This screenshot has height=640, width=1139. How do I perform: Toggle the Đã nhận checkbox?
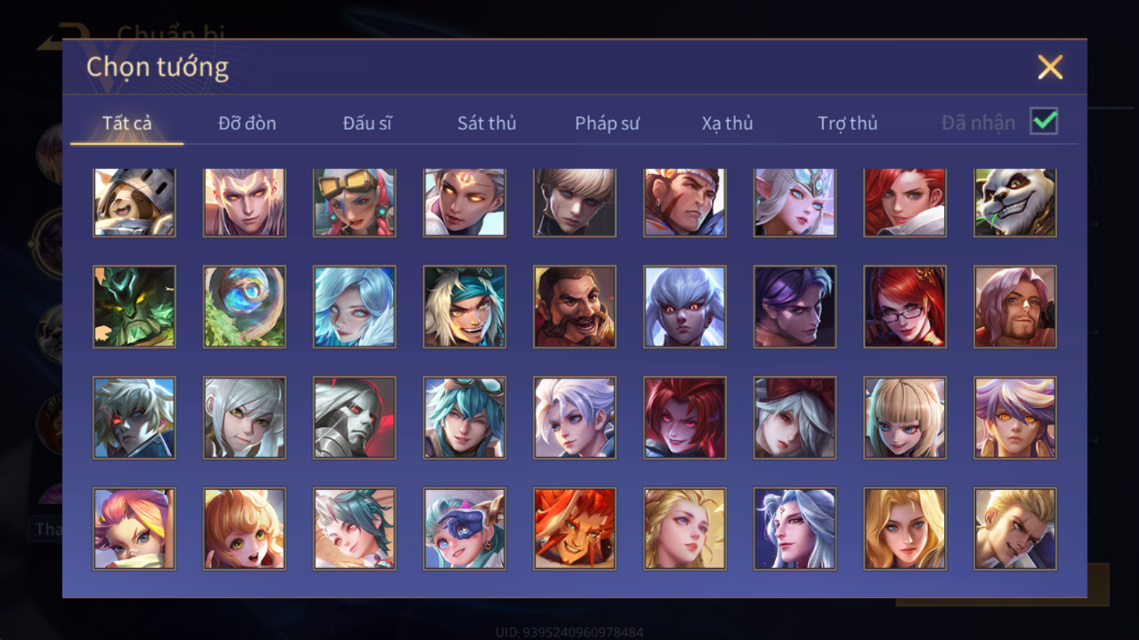pos(1044,121)
